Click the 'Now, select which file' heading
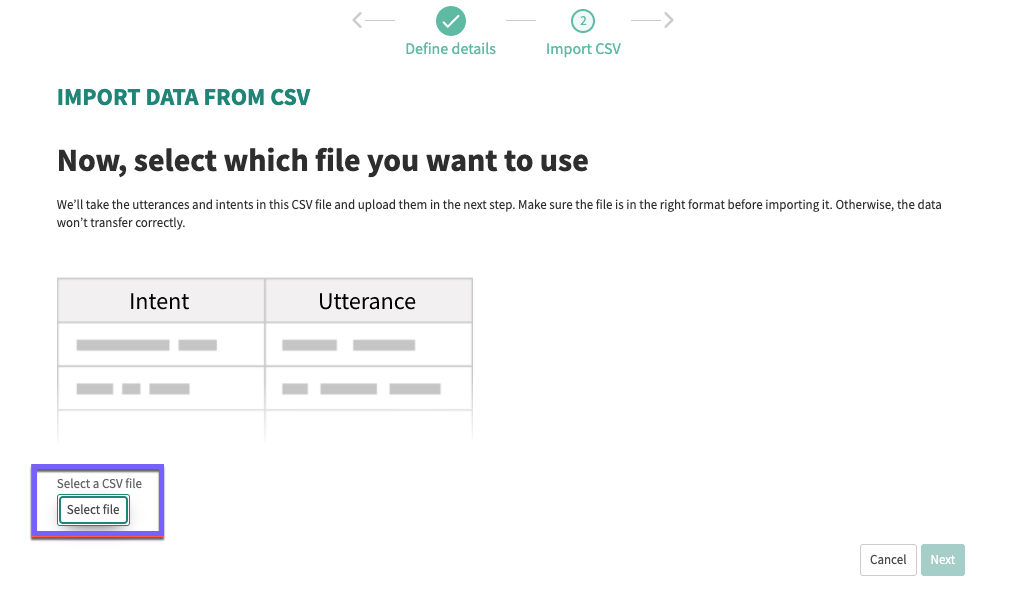 click(322, 161)
